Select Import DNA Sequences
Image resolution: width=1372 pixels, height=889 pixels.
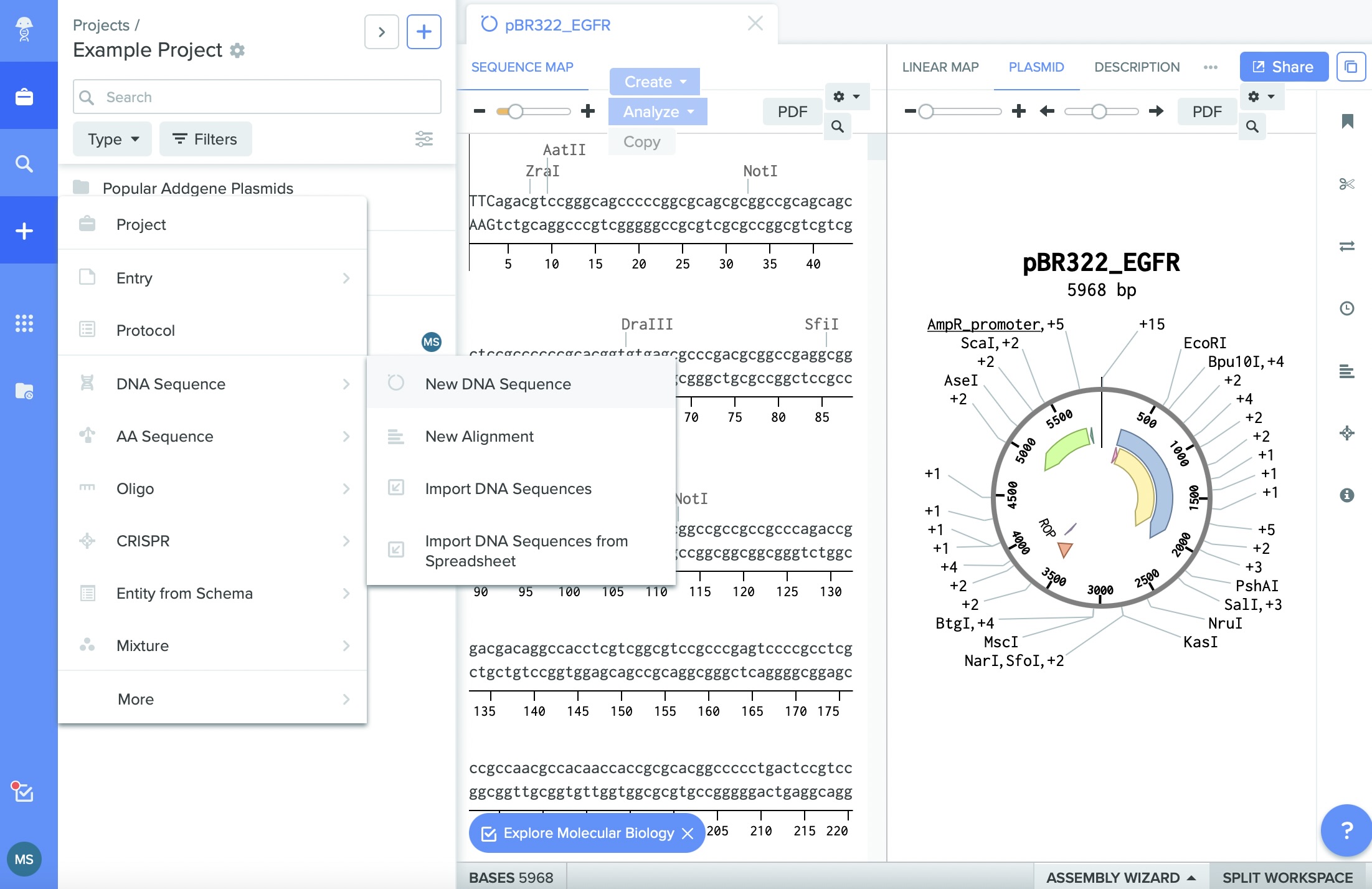point(521,488)
